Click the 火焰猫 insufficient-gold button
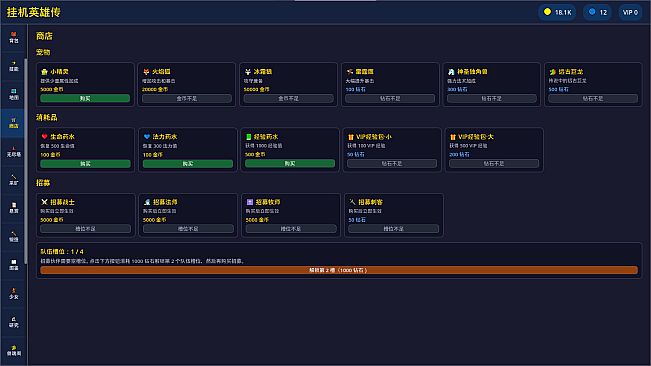Image resolution: width=651 pixels, height=366 pixels. click(x=187, y=98)
